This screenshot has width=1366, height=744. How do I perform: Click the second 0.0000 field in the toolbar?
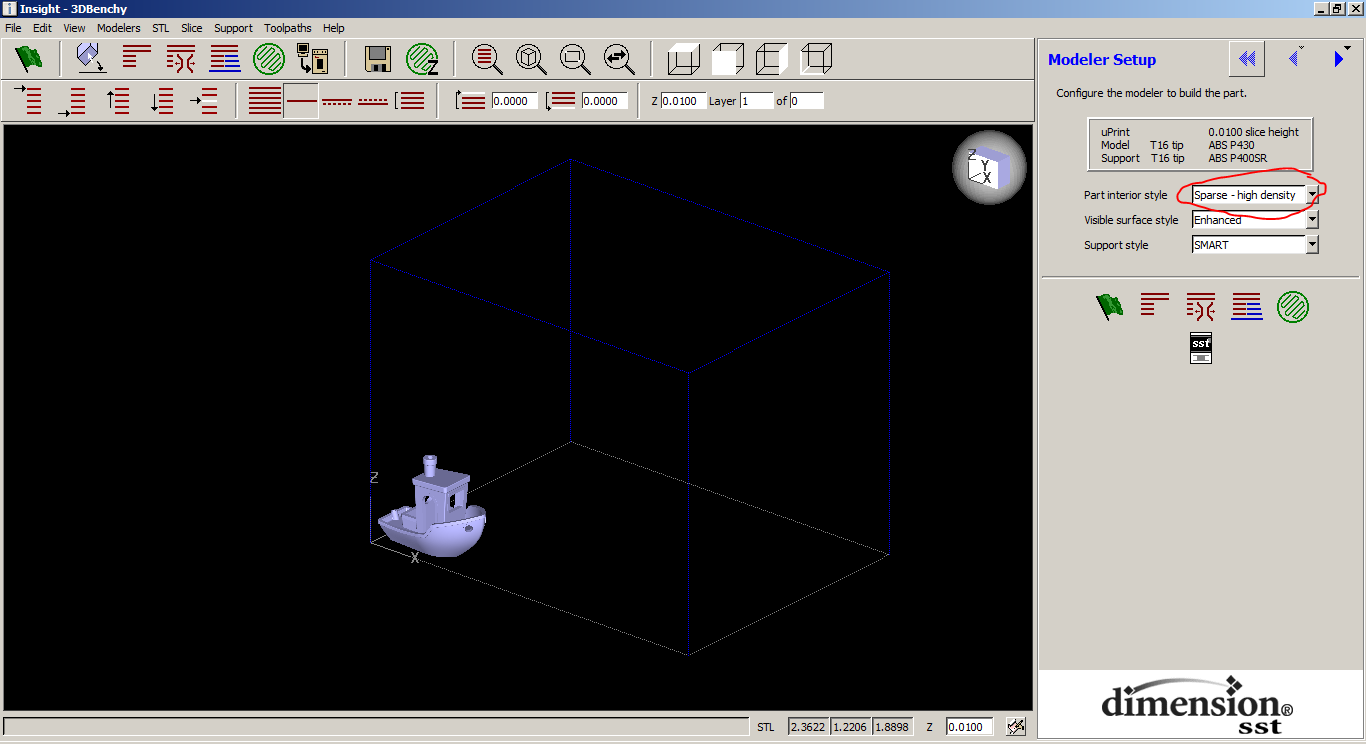pyautogui.click(x=604, y=101)
